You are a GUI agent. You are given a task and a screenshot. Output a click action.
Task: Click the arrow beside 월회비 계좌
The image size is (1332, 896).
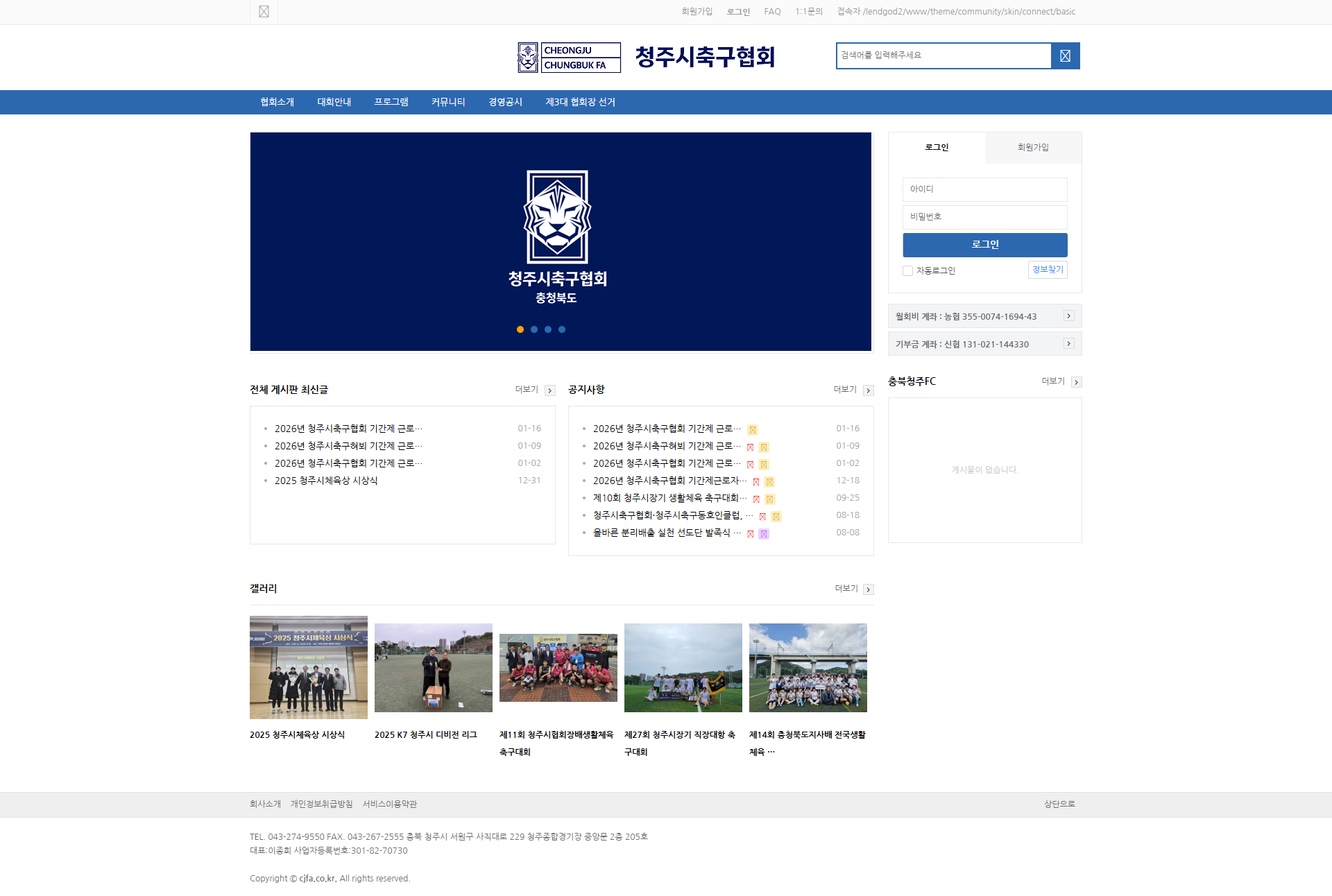pos(1068,316)
